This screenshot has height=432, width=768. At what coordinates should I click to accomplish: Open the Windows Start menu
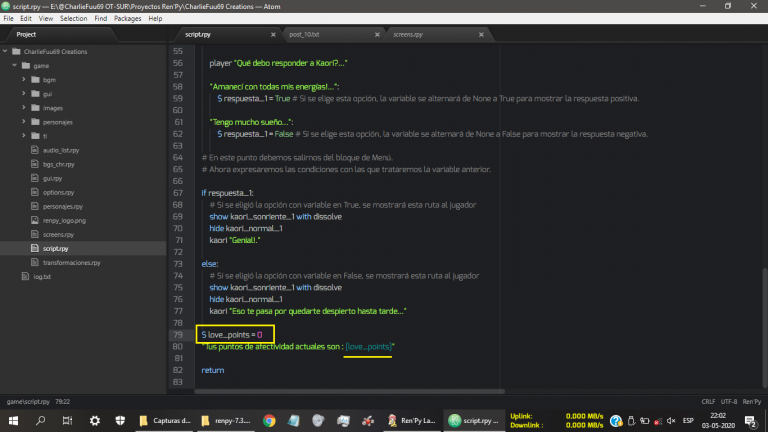(x=11, y=420)
